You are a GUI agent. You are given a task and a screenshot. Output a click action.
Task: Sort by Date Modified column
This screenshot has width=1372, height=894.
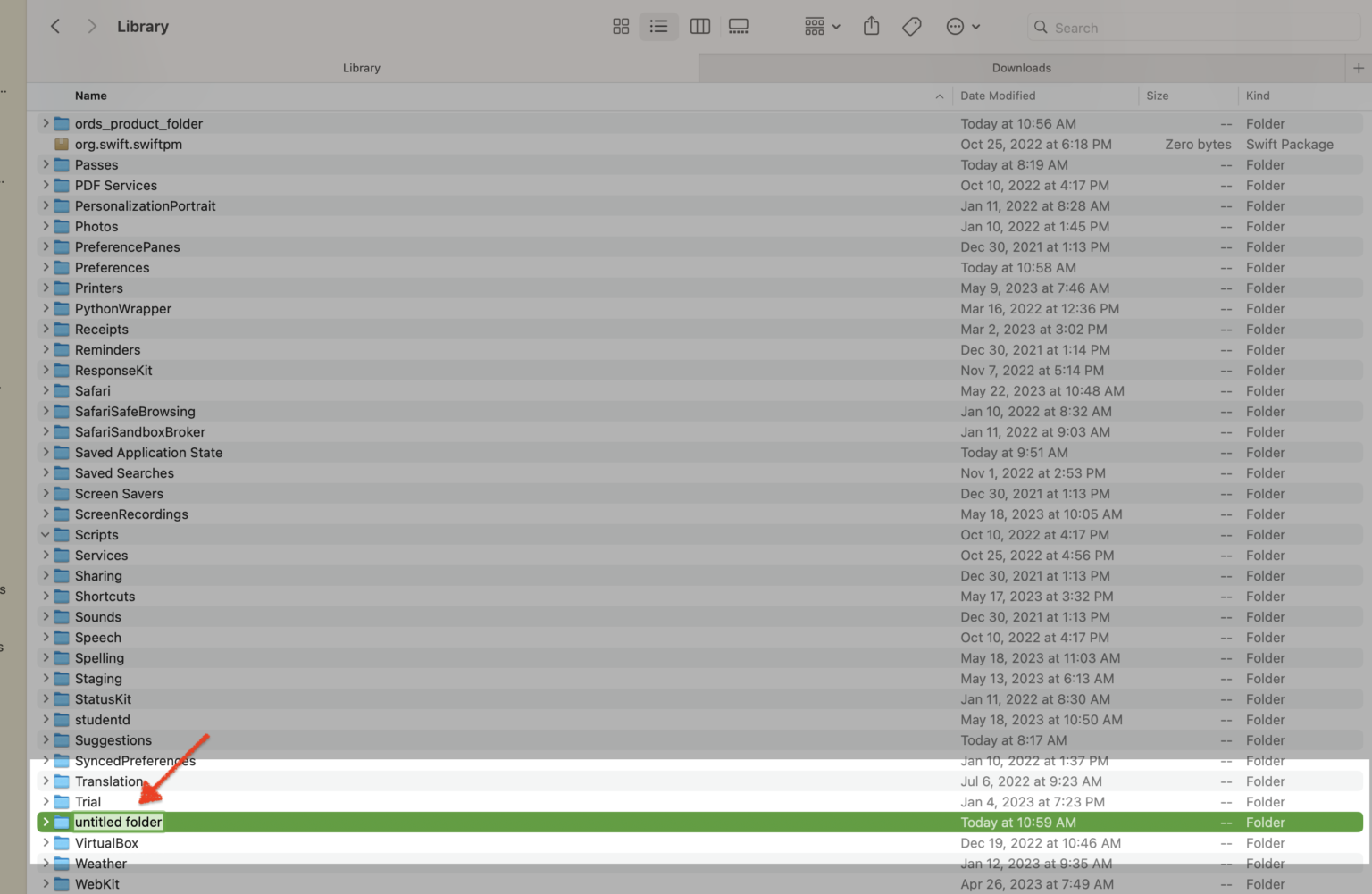[998, 96]
